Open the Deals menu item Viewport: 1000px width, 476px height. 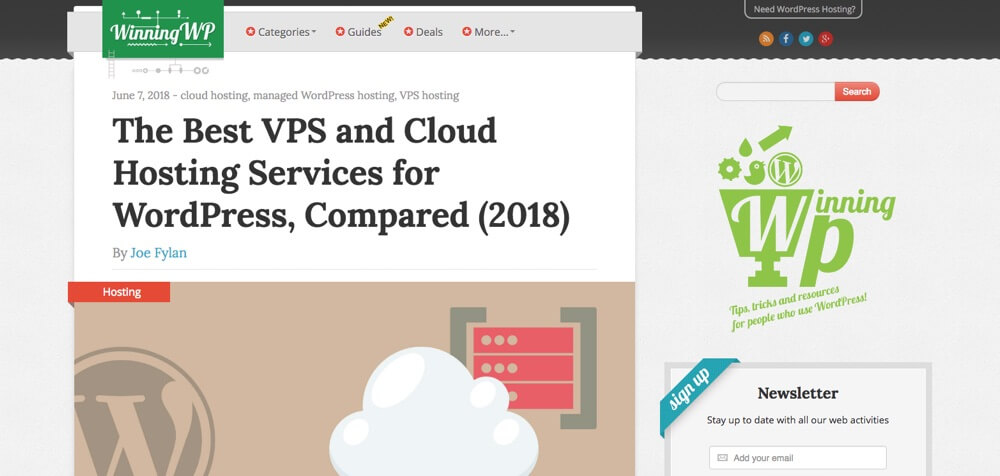click(423, 32)
